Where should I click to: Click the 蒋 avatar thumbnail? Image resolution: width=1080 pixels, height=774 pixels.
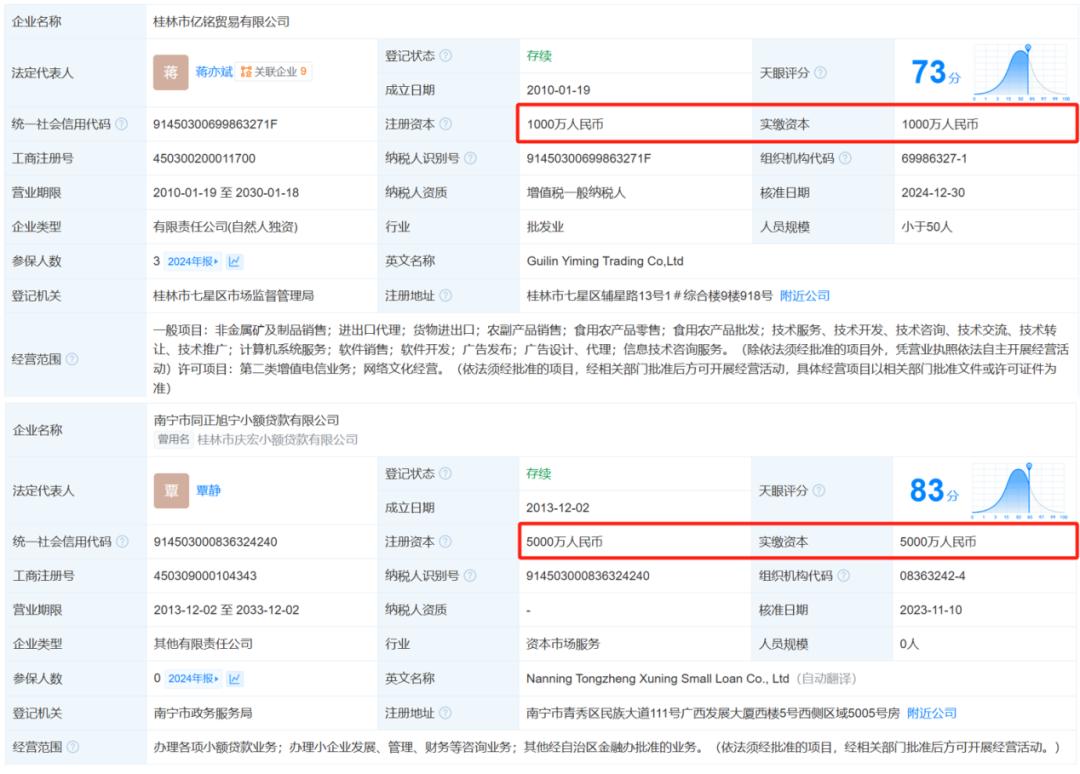pyautogui.click(x=171, y=72)
